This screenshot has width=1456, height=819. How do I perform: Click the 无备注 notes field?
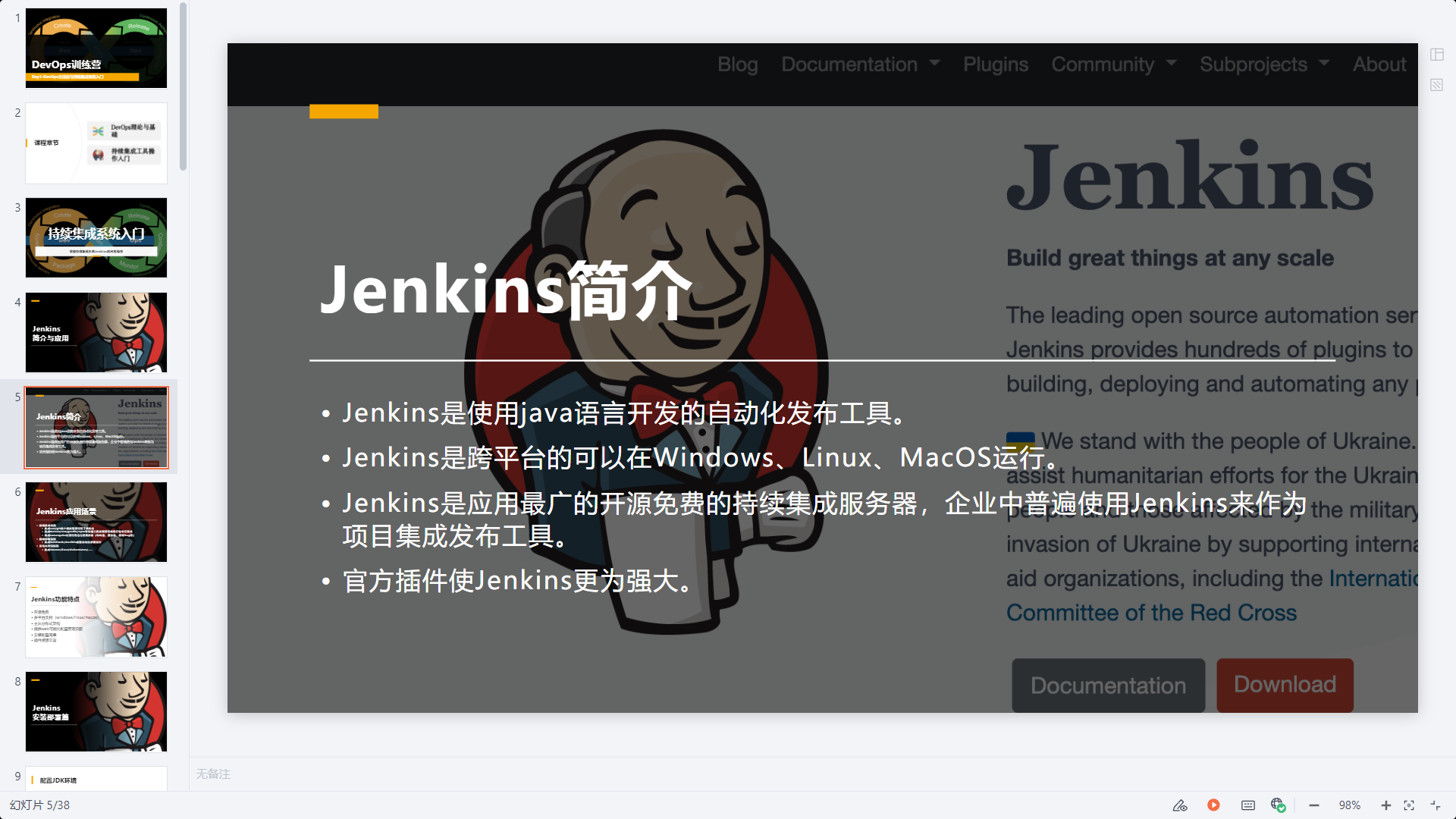click(822, 774)
